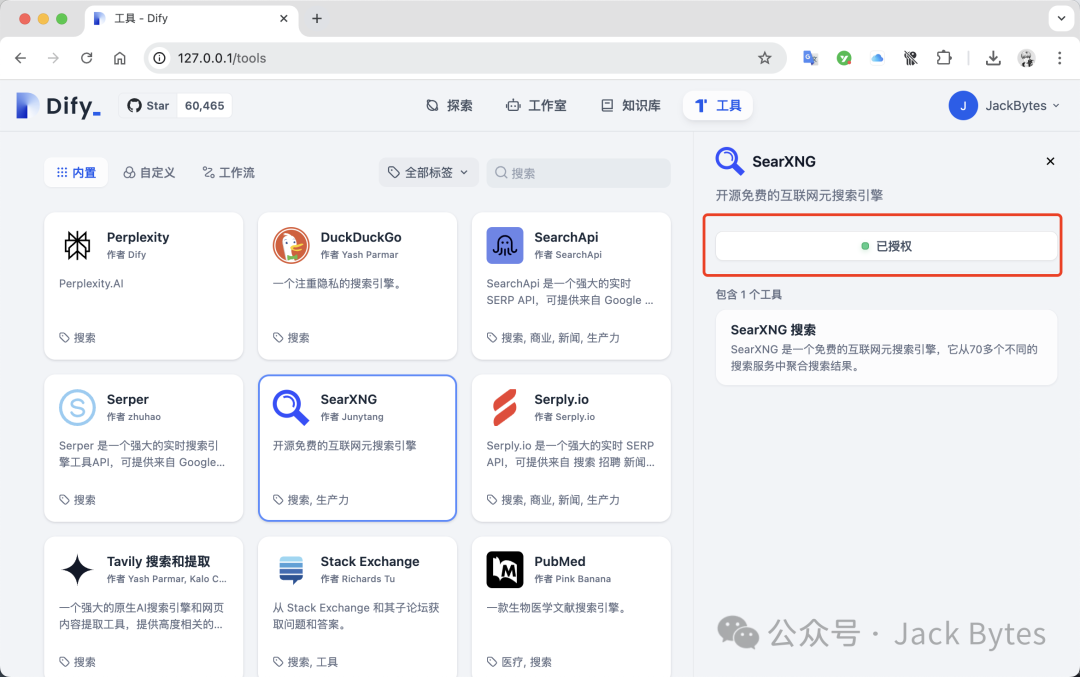View site information icon in address bar
Viewport: 1080px width, 677px height.
159,58
